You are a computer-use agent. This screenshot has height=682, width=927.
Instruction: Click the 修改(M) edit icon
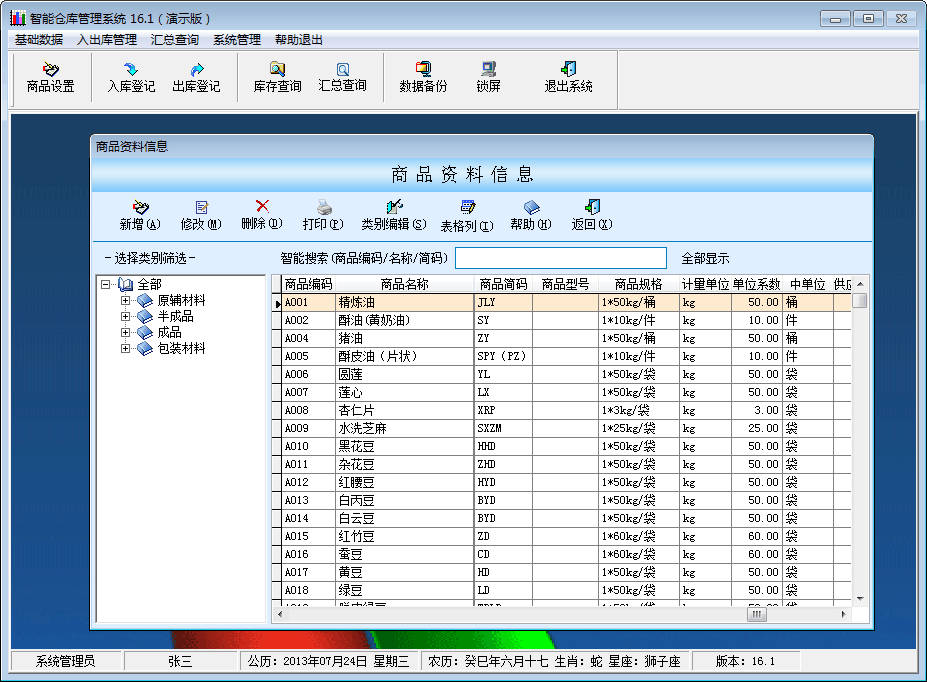point(201,215)
